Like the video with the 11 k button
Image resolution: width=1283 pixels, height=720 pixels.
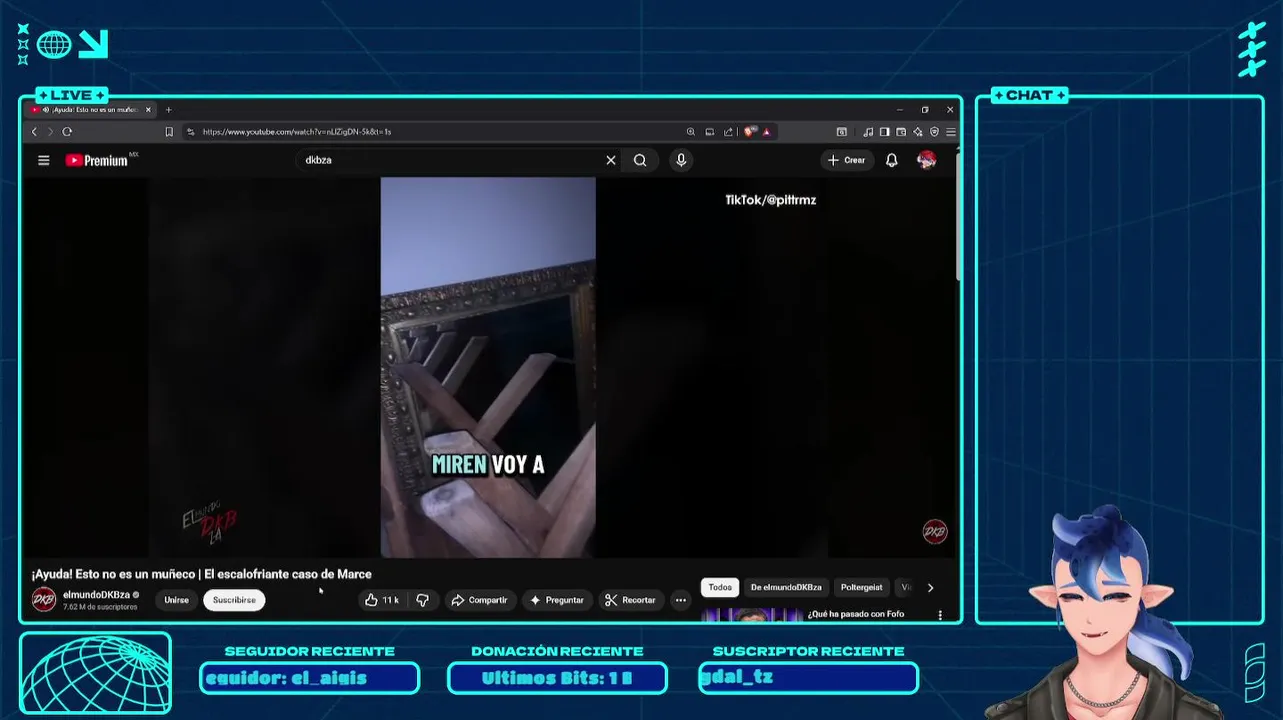tap(382, 600)
